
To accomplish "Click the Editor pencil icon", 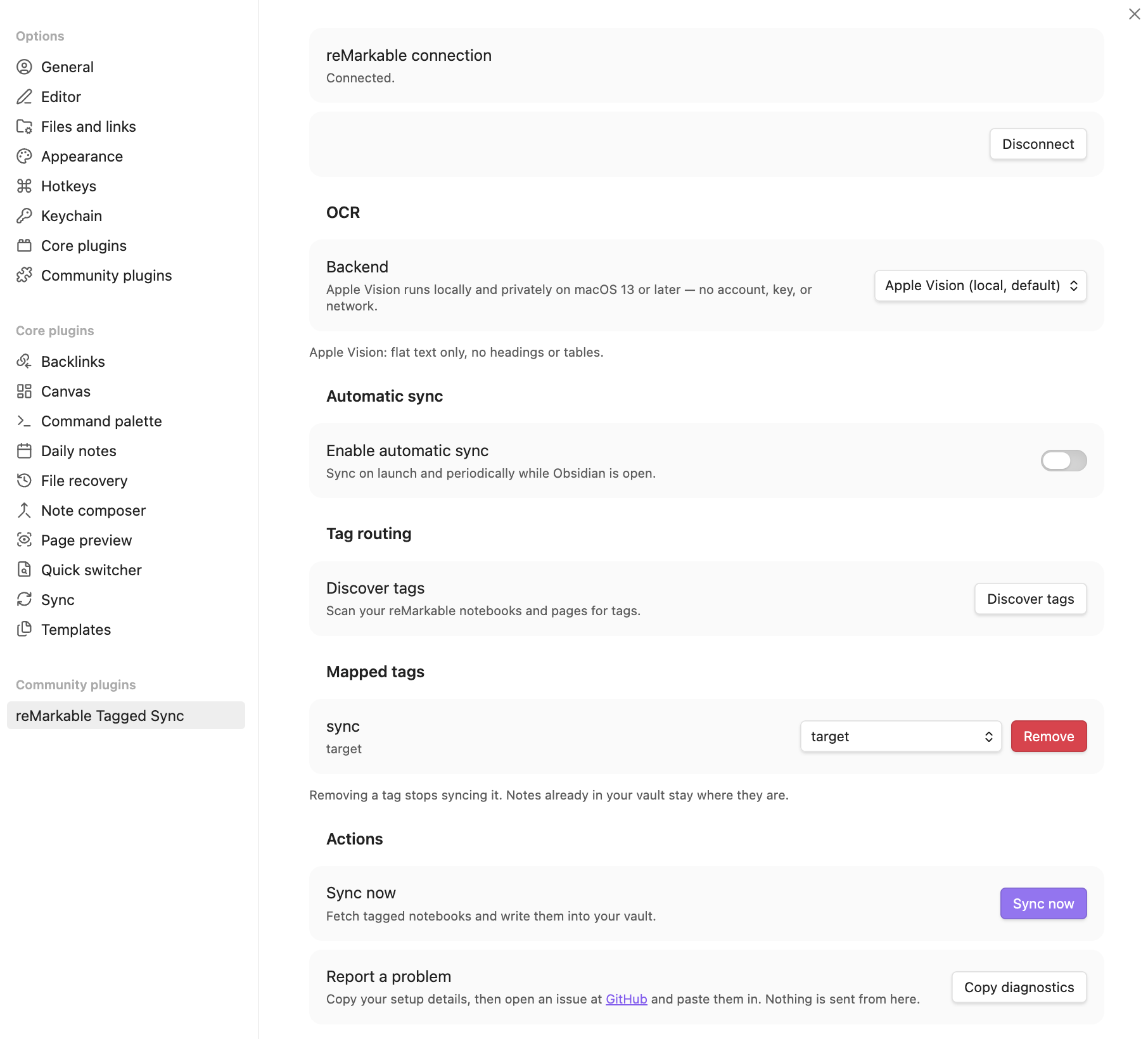I will coord(24,97).
